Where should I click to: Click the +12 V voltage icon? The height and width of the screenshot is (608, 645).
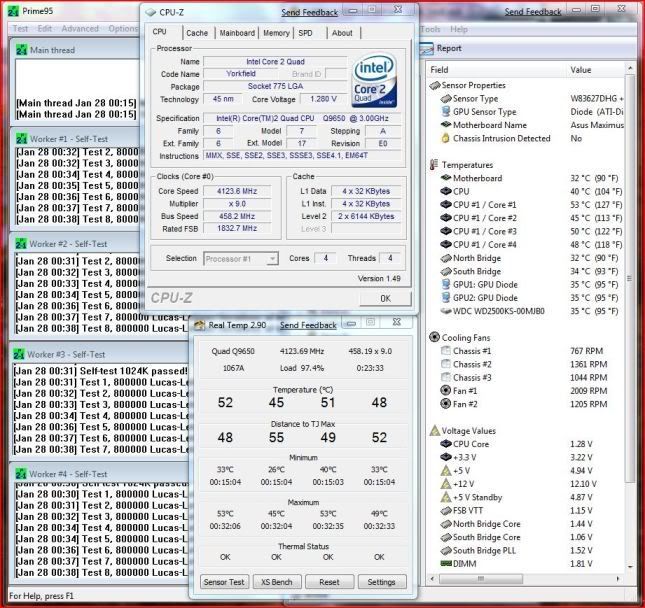[x=446, y=484]
